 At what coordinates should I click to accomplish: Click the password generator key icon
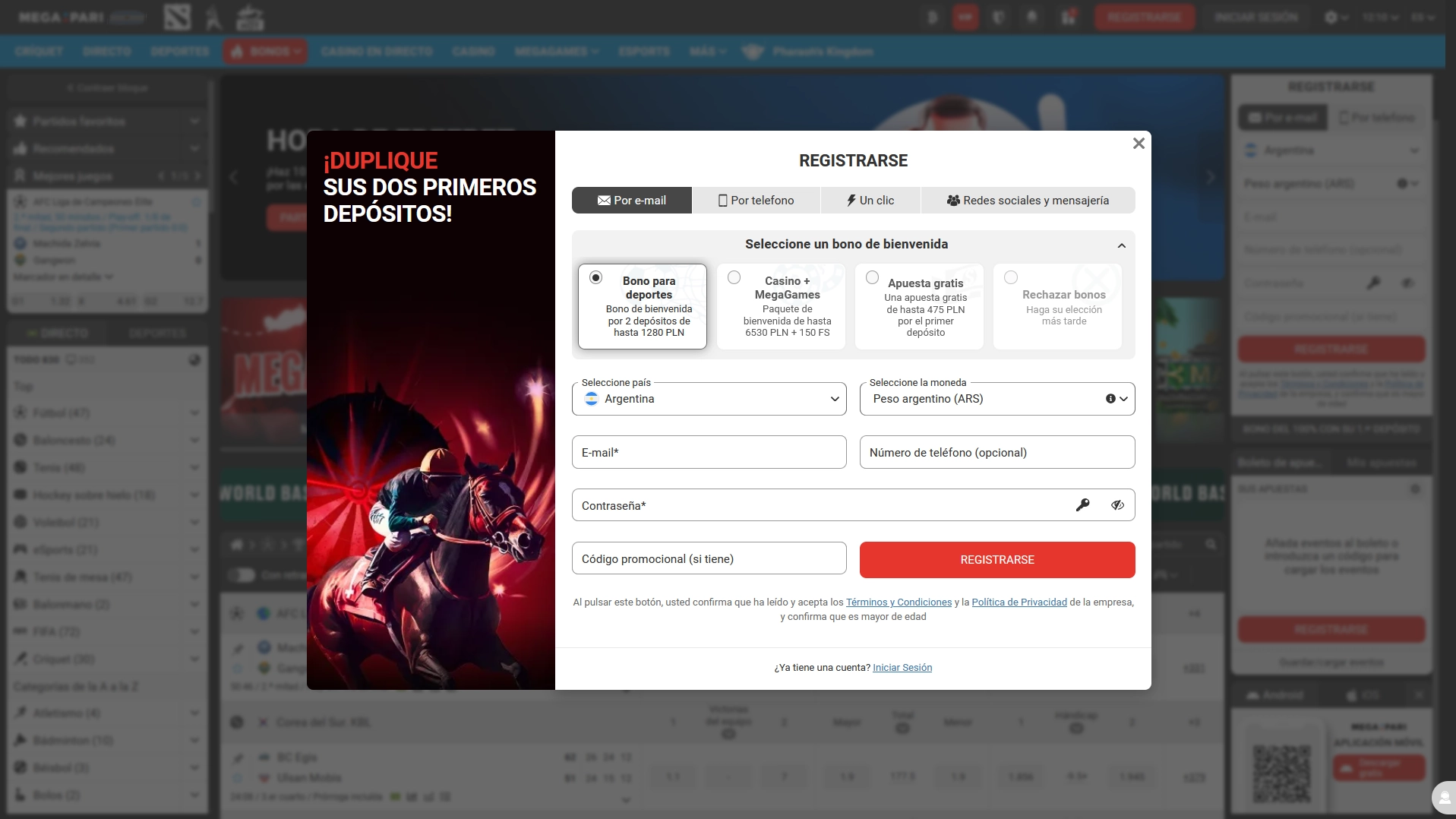[x=1083, y=504]
